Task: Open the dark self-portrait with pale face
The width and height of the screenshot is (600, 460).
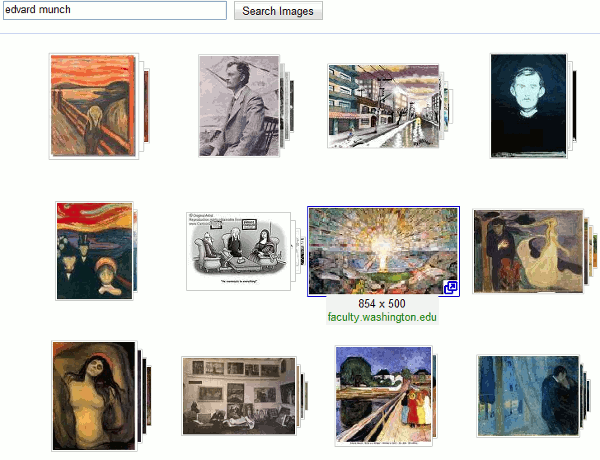Action: tap(528, 106)
